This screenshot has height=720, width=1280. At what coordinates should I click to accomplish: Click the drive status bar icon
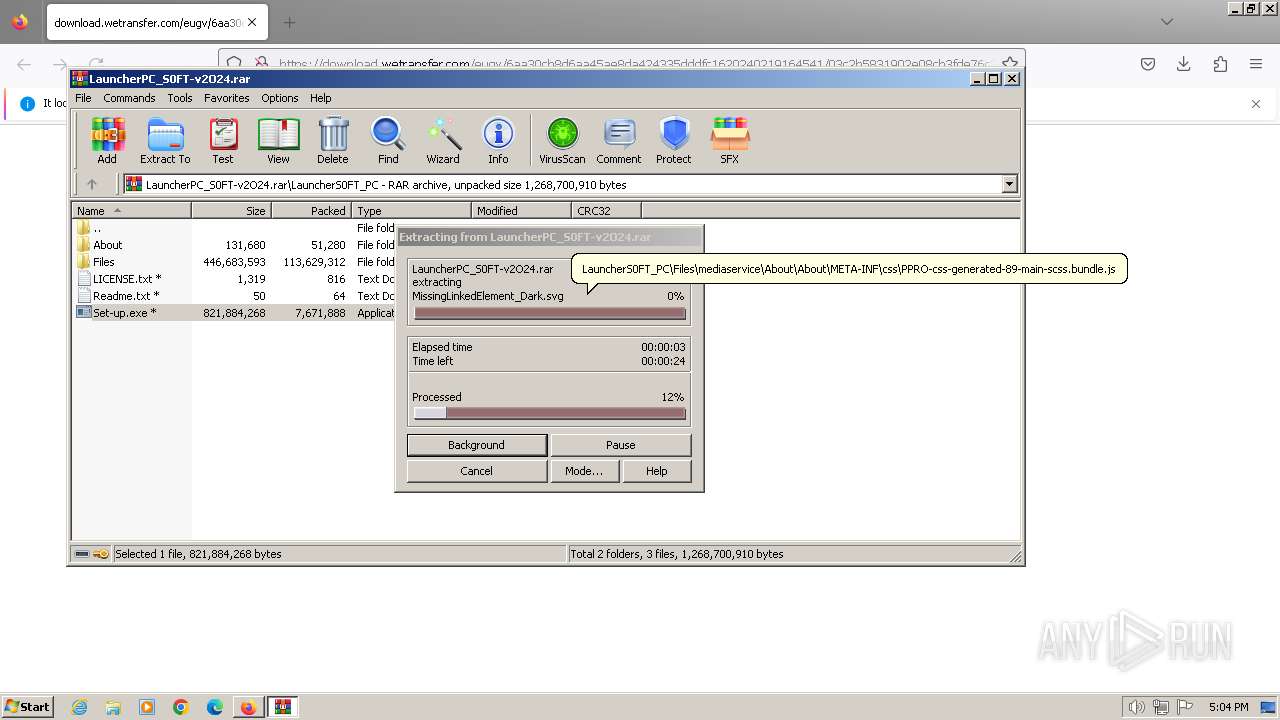pos(82,554)
